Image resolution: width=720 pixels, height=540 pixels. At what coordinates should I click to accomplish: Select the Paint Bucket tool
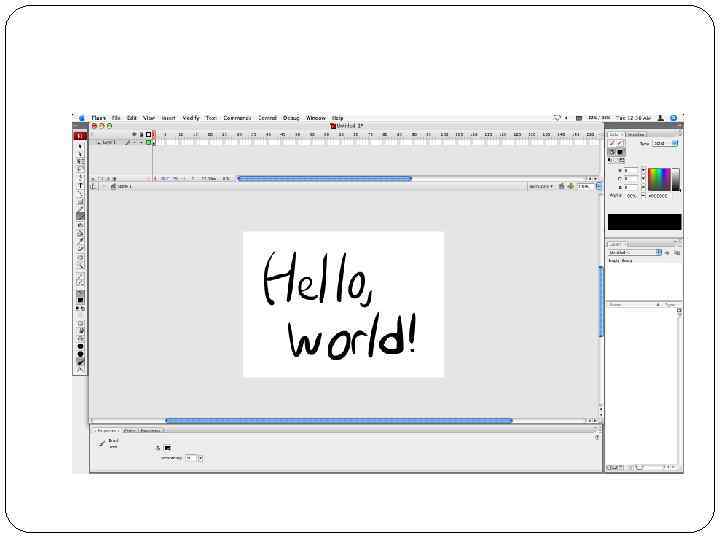(x=80, y=233)
